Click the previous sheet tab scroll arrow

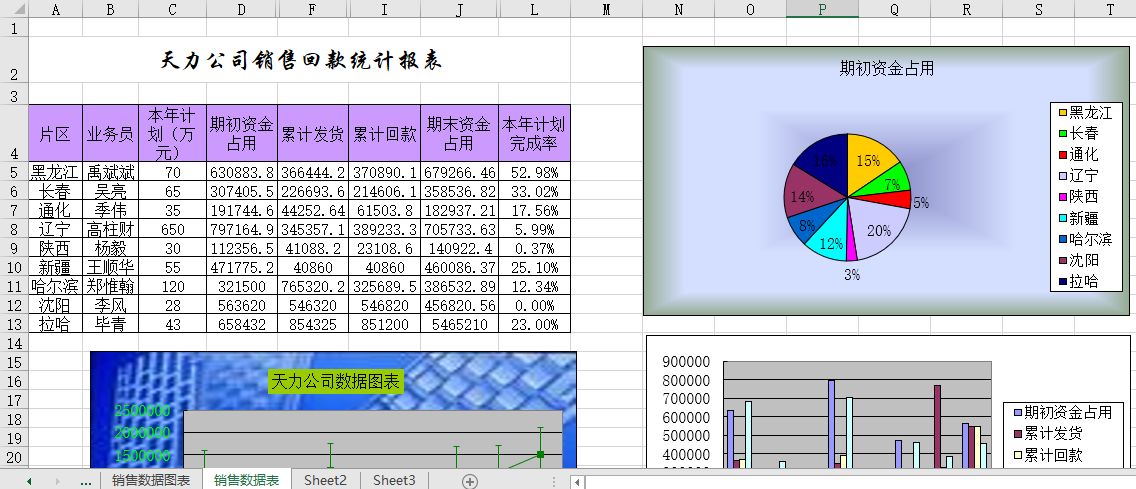[x=29, y=481]
